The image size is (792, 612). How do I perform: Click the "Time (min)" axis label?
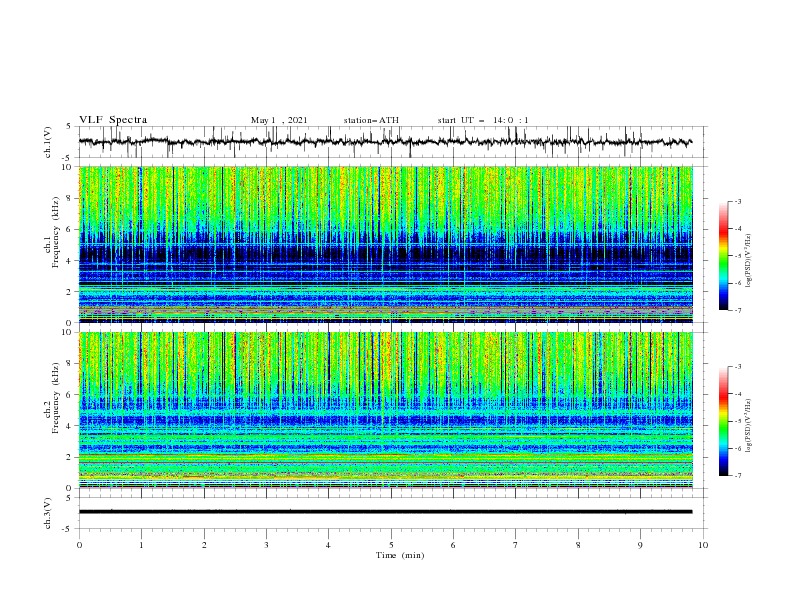click(400, 555)
